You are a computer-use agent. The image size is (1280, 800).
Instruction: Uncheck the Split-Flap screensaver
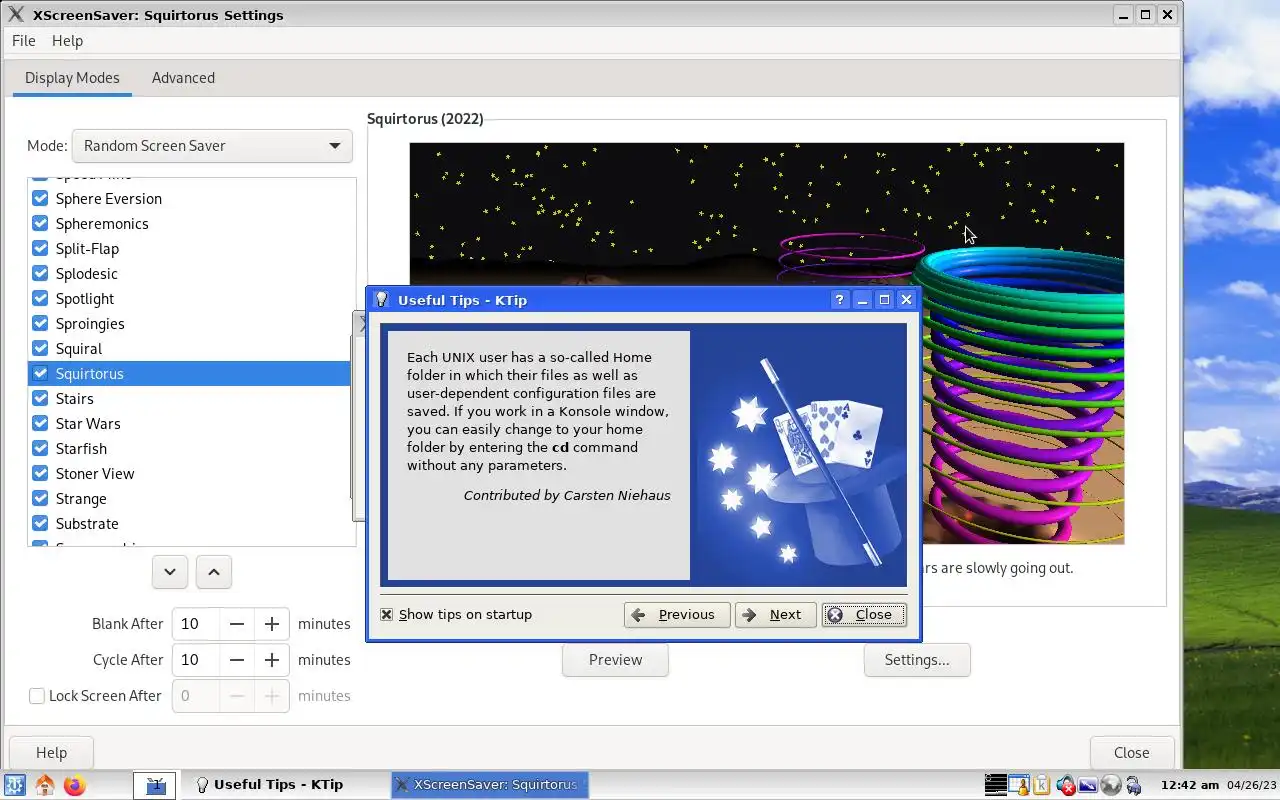click(40, 248)
